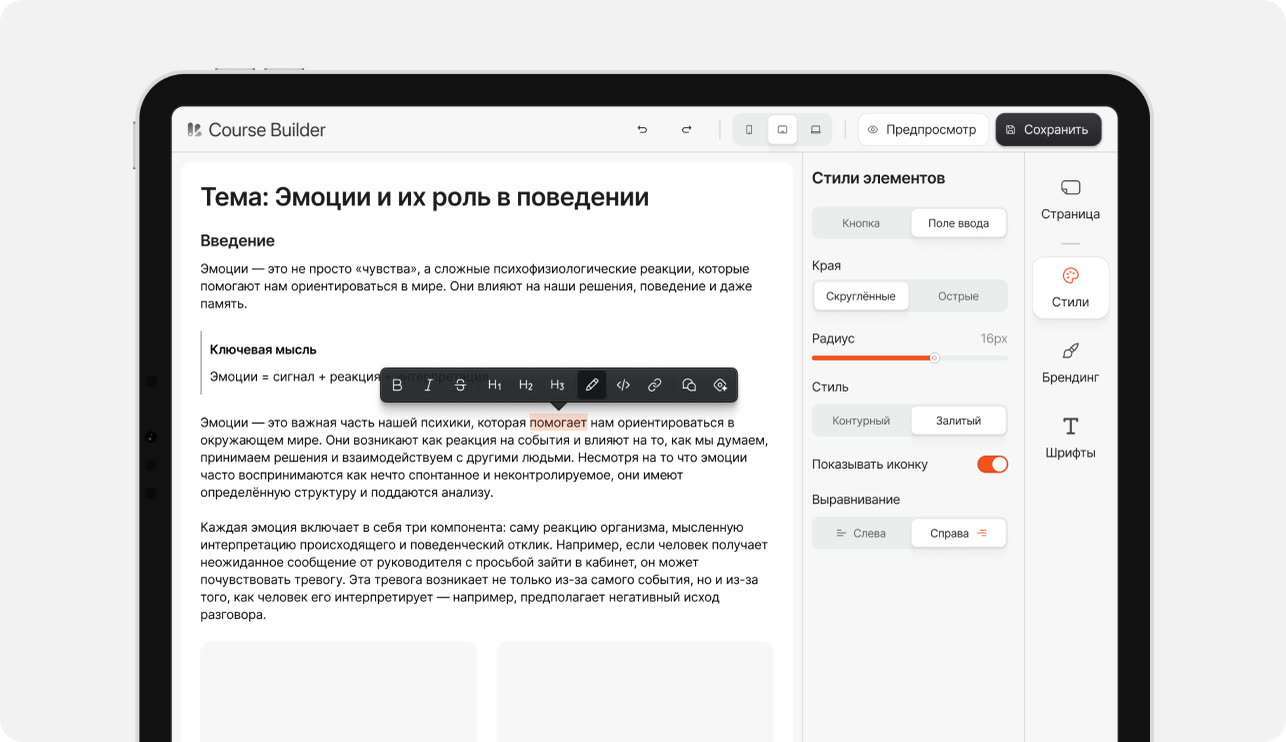Open the 'Брендинг' sidebar section
Viewport: 1286px width, 742px height.
1070,363
